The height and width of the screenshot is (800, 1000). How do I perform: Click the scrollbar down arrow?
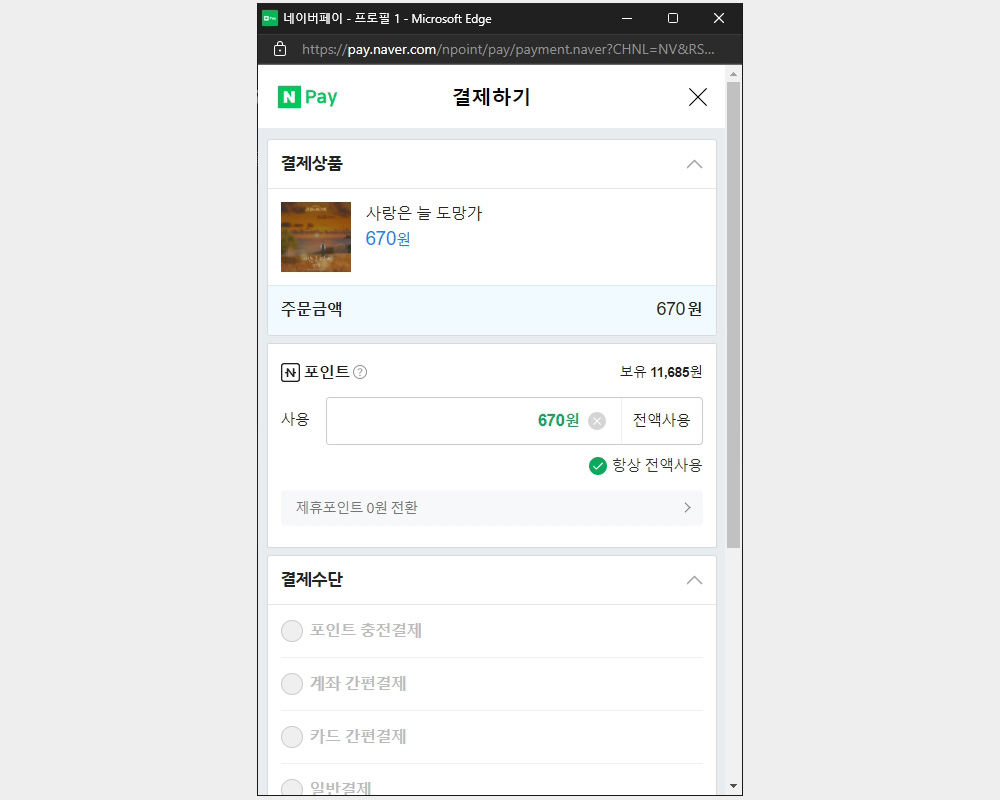coord(733,786)
